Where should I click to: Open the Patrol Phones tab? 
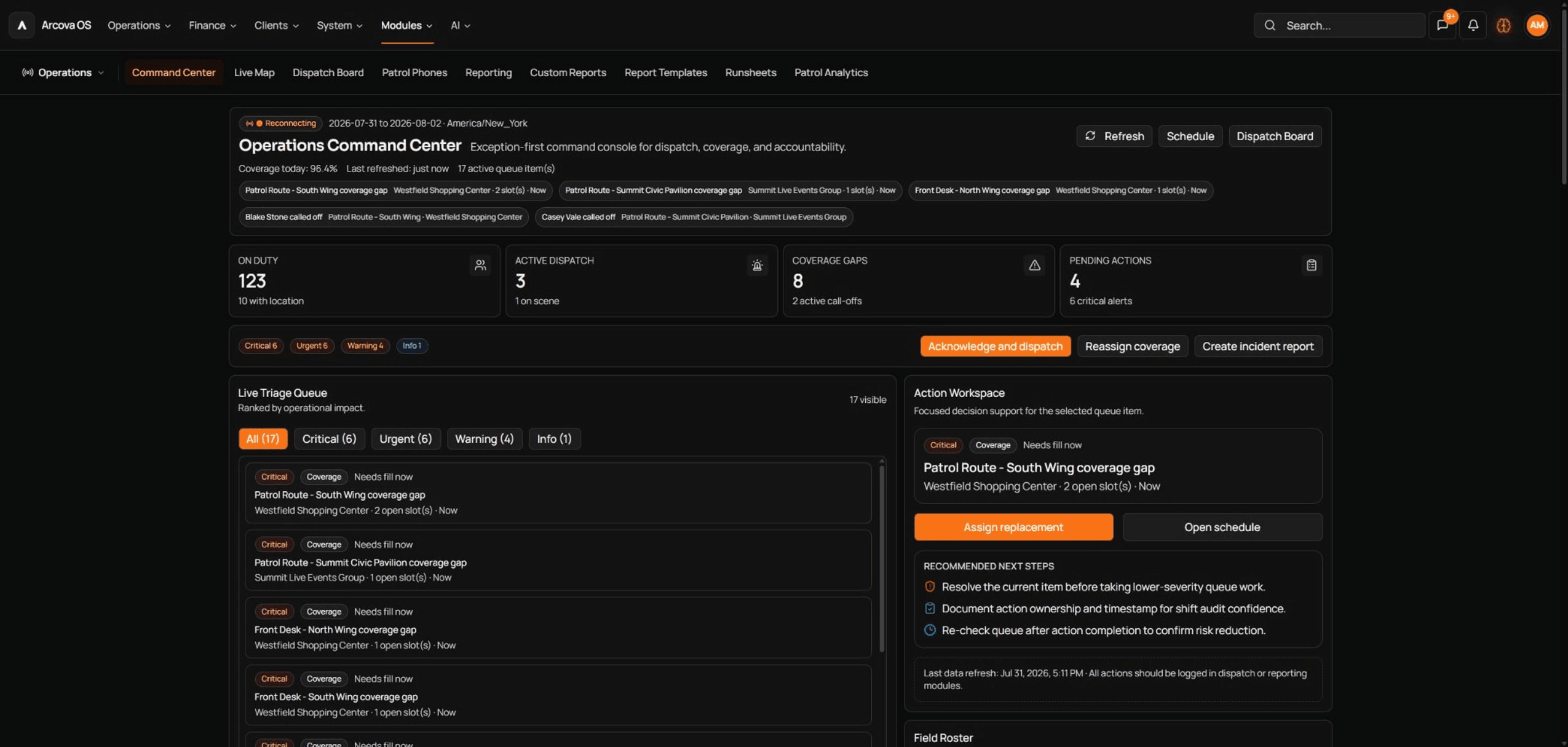(x=414, y=73)
